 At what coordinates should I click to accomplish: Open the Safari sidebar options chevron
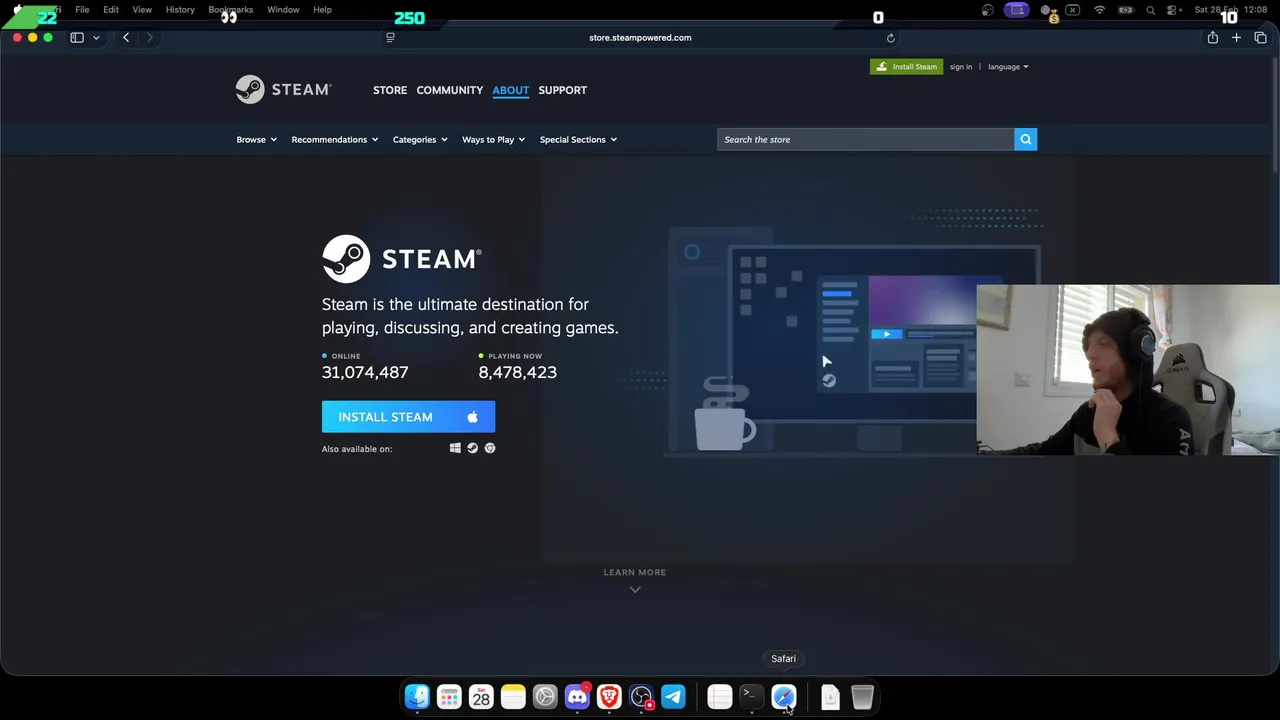pyautogui.click(x=96, y=38)
